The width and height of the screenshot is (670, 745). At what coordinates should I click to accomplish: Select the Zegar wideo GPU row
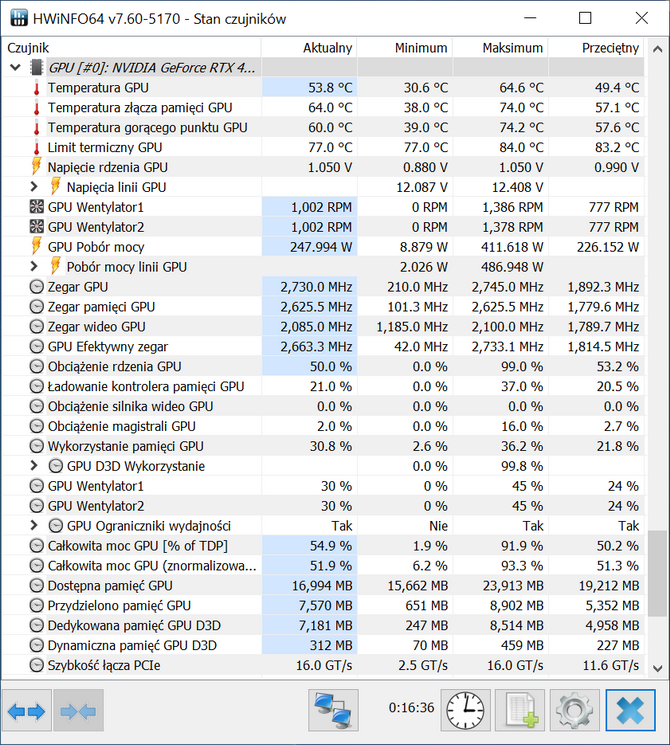pyautogui.click(x=323, y=327)
